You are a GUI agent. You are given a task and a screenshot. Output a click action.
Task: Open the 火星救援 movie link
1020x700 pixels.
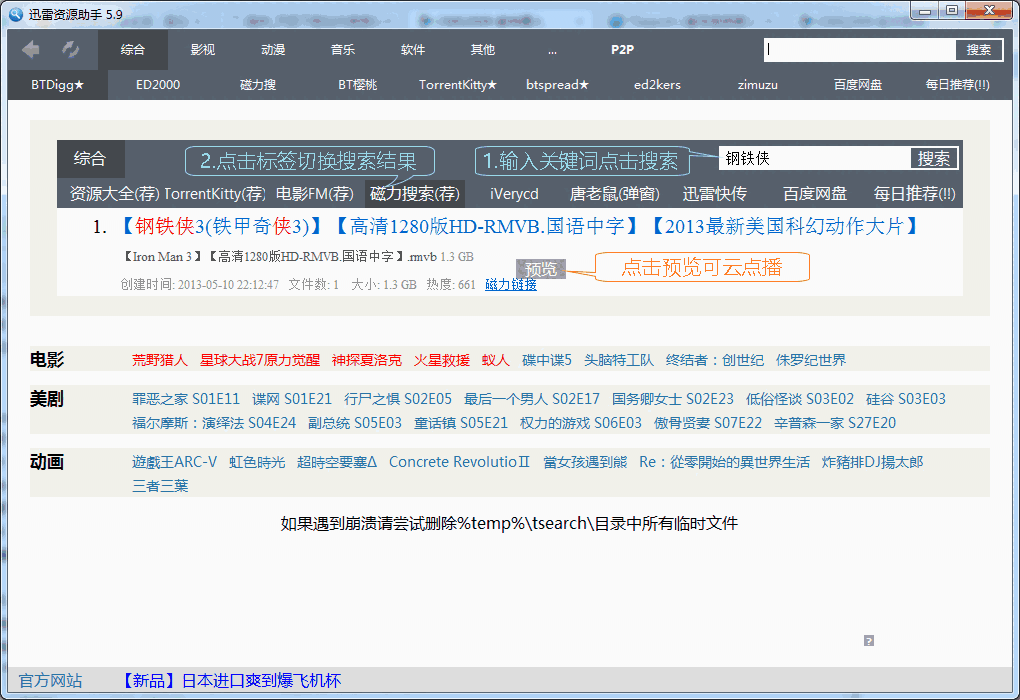point(442,360)
